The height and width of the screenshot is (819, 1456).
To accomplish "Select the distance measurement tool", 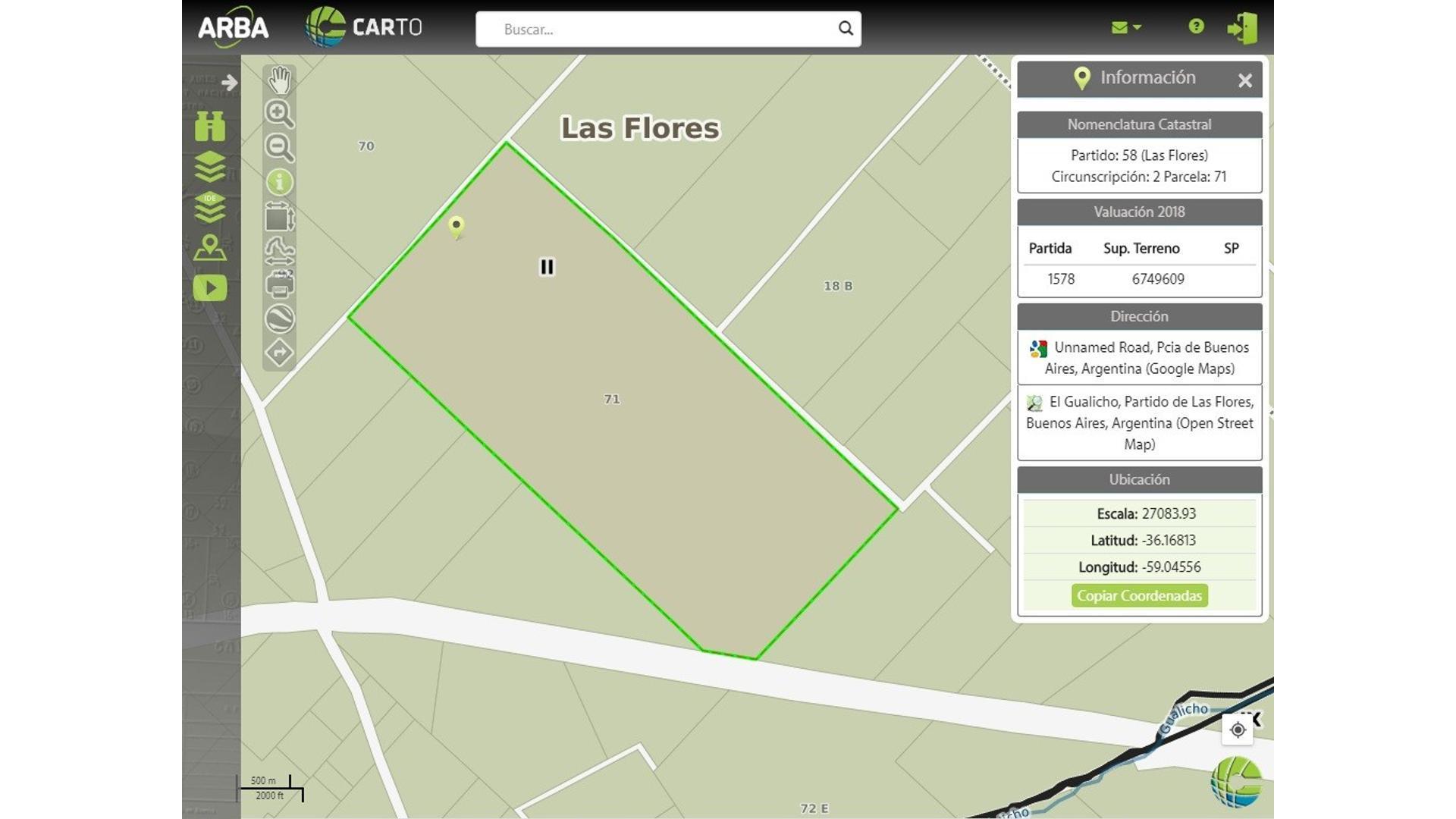I will (x=279, y=250).
